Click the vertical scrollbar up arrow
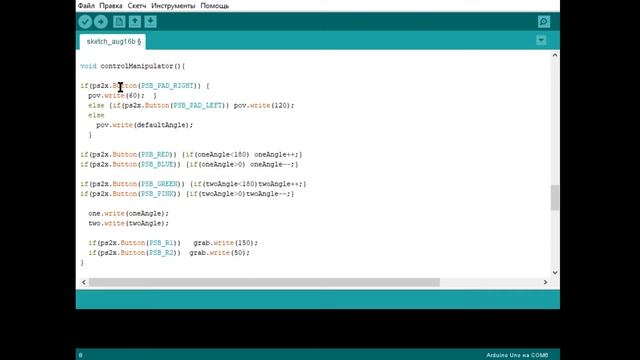The height and width of the screenshot is (360, 640). click(x=555, y=55)
